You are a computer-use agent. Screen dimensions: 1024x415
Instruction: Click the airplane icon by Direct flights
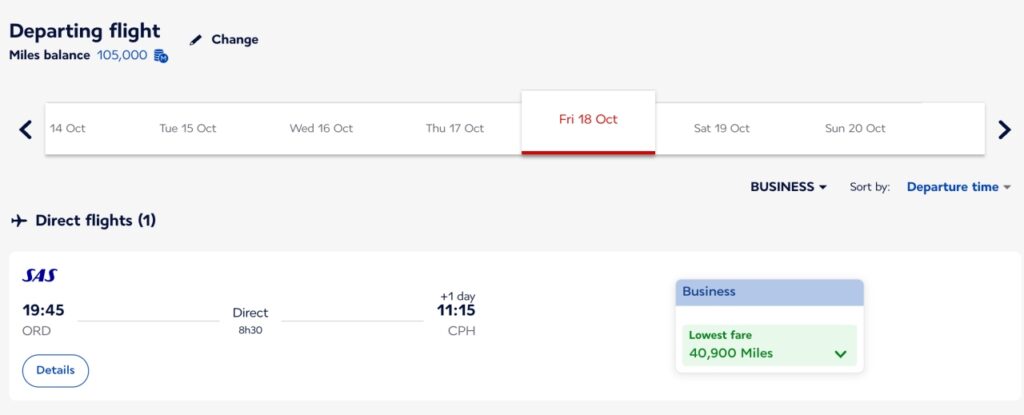pyautogui.click(x=19, y=221)
